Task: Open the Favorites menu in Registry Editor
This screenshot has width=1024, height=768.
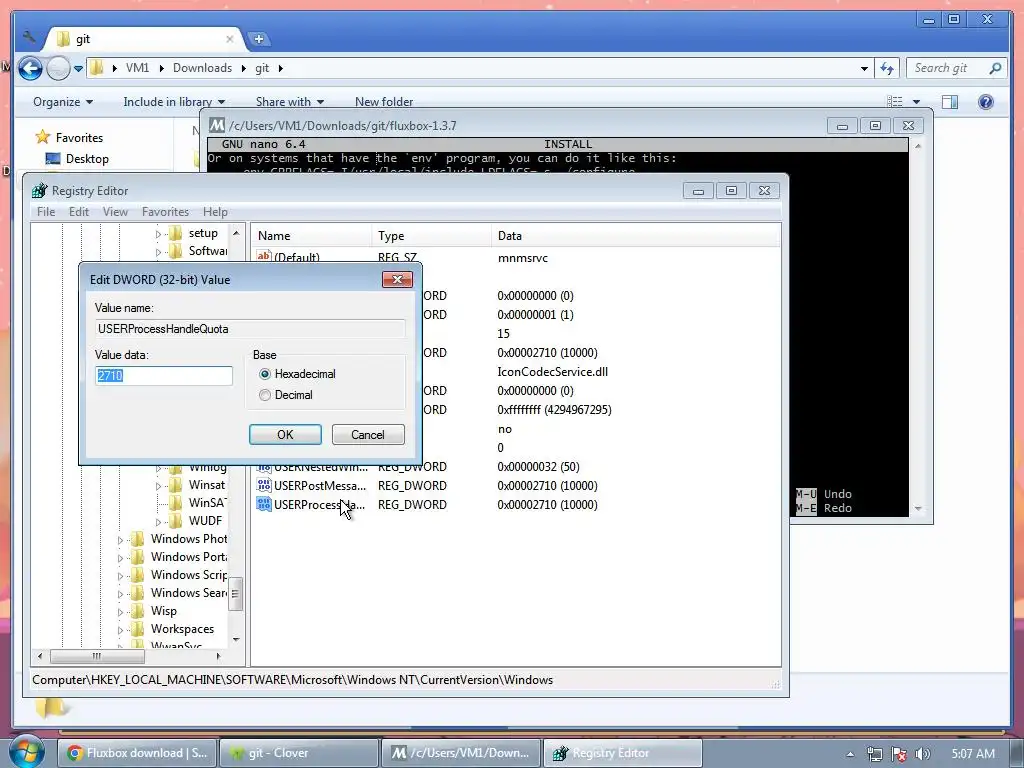Action: click(x=165, y=212)
